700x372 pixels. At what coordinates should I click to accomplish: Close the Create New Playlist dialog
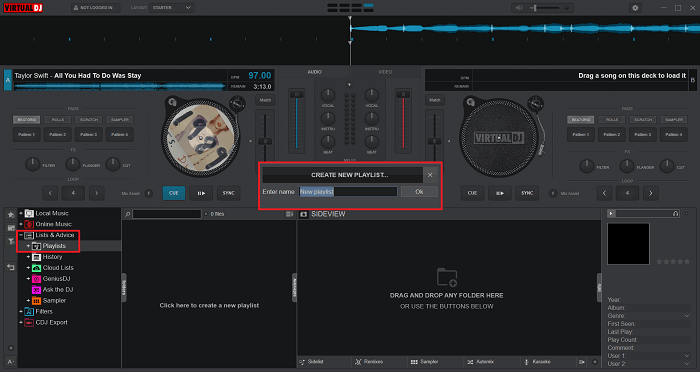coord(430,175)
